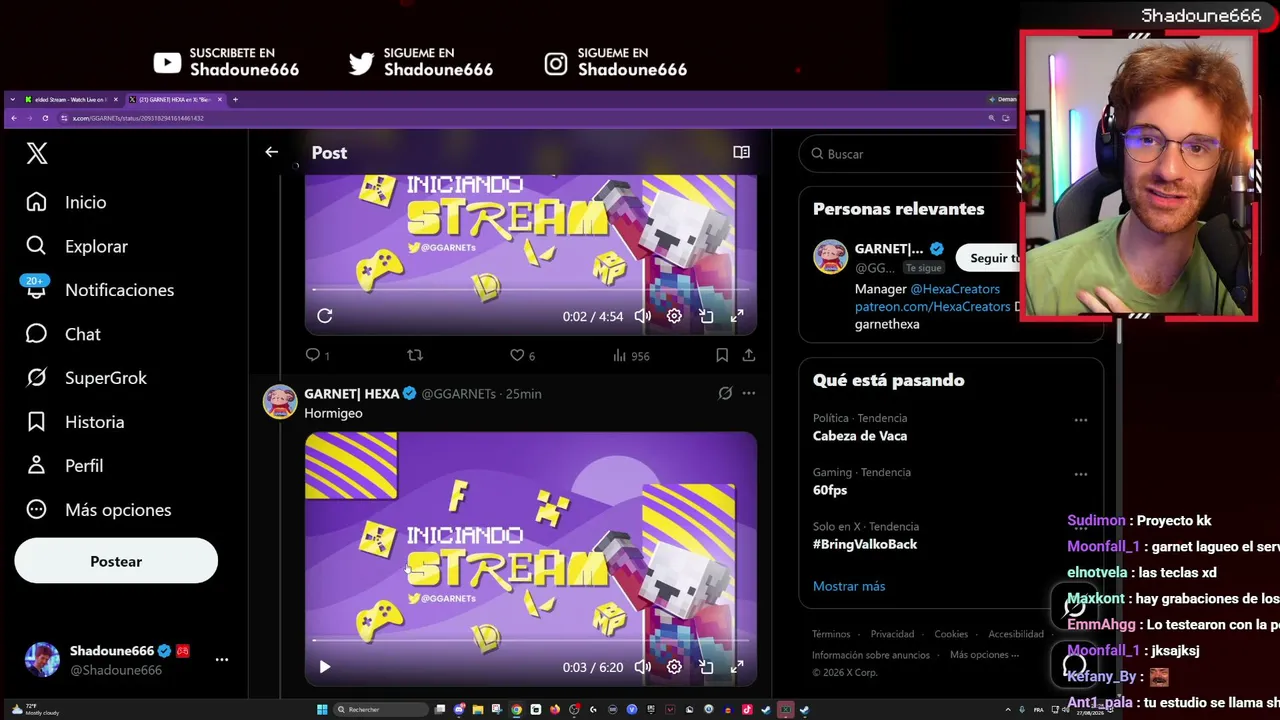This screenshot has height=720, width=1280.
Task: Seek on the 6:20 video progress bar
Action: coord(530,641)
